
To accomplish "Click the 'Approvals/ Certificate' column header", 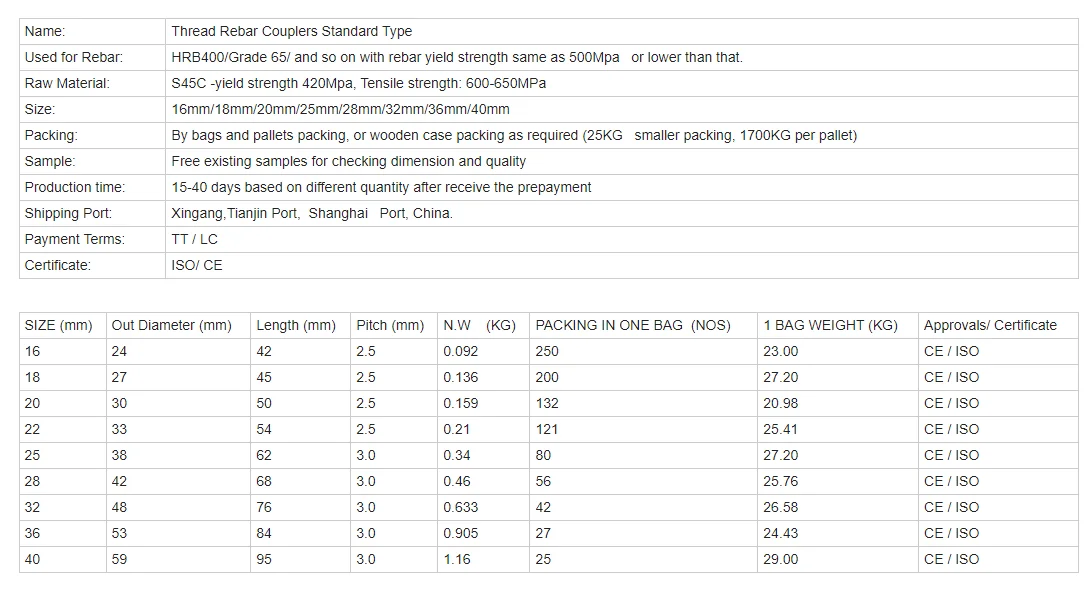I will (x=998, y=325).
